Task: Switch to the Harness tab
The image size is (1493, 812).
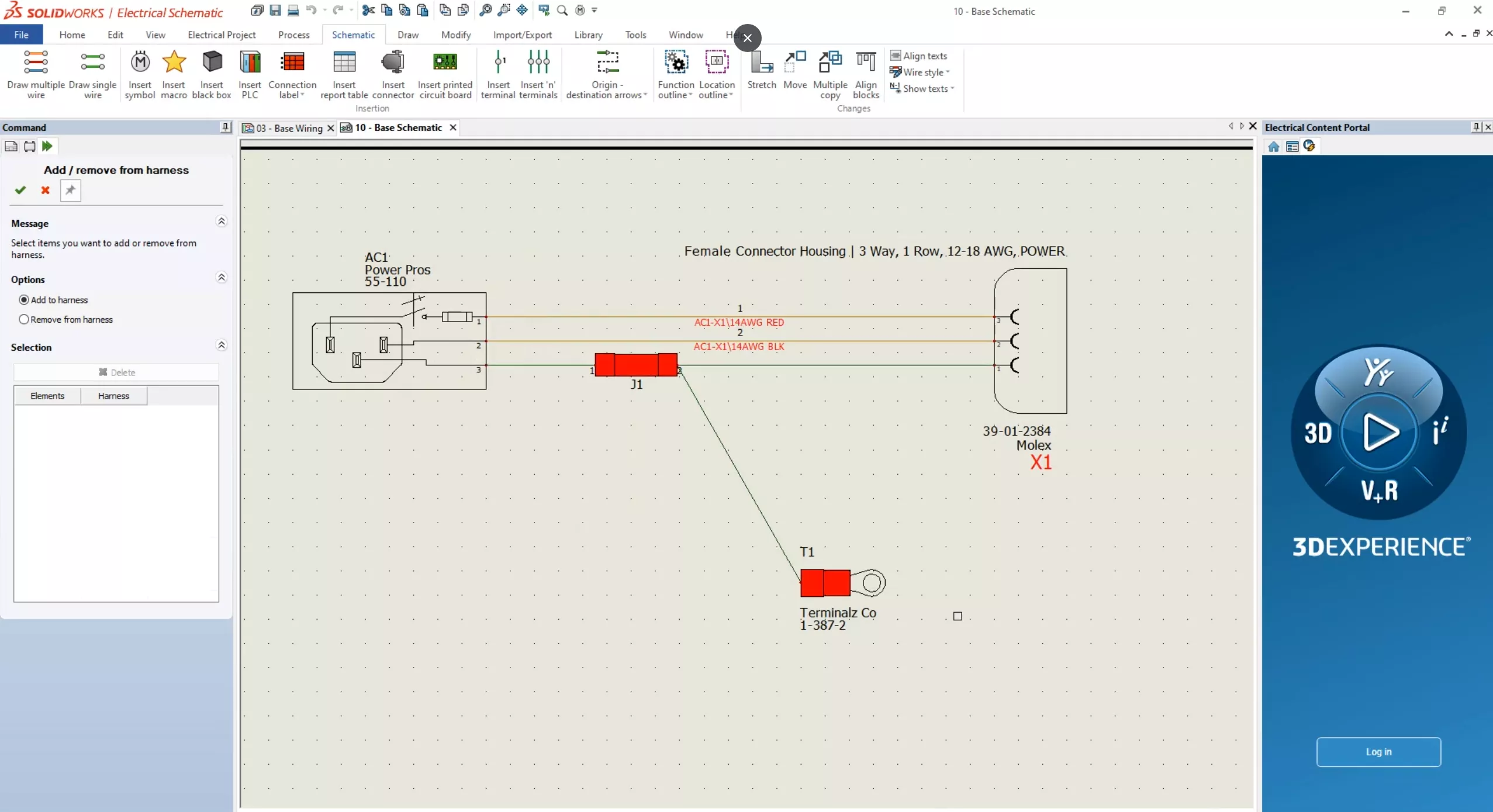Action: (113, 395)
